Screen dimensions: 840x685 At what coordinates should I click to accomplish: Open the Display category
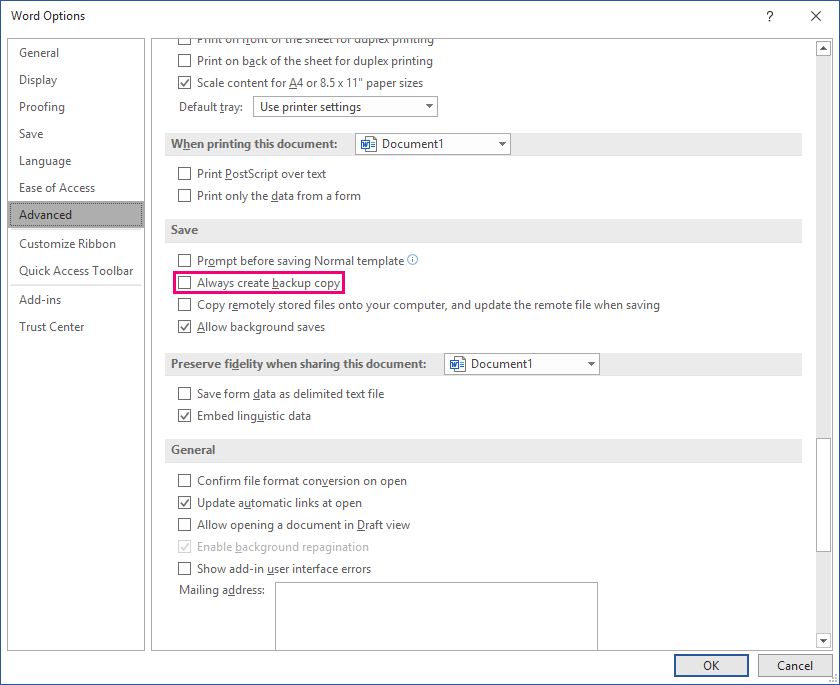pyautogui.click(x=76, y=80)
